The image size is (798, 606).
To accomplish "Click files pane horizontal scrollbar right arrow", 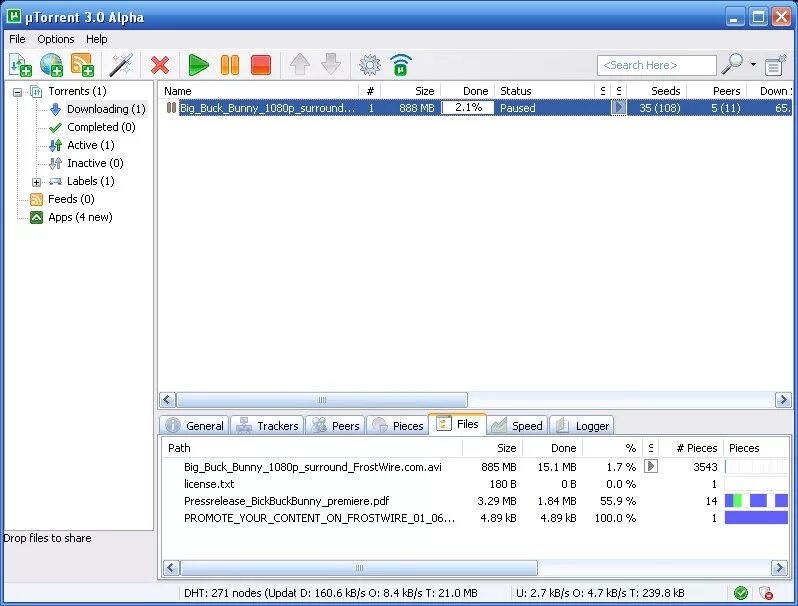I will tap(779, 567).
